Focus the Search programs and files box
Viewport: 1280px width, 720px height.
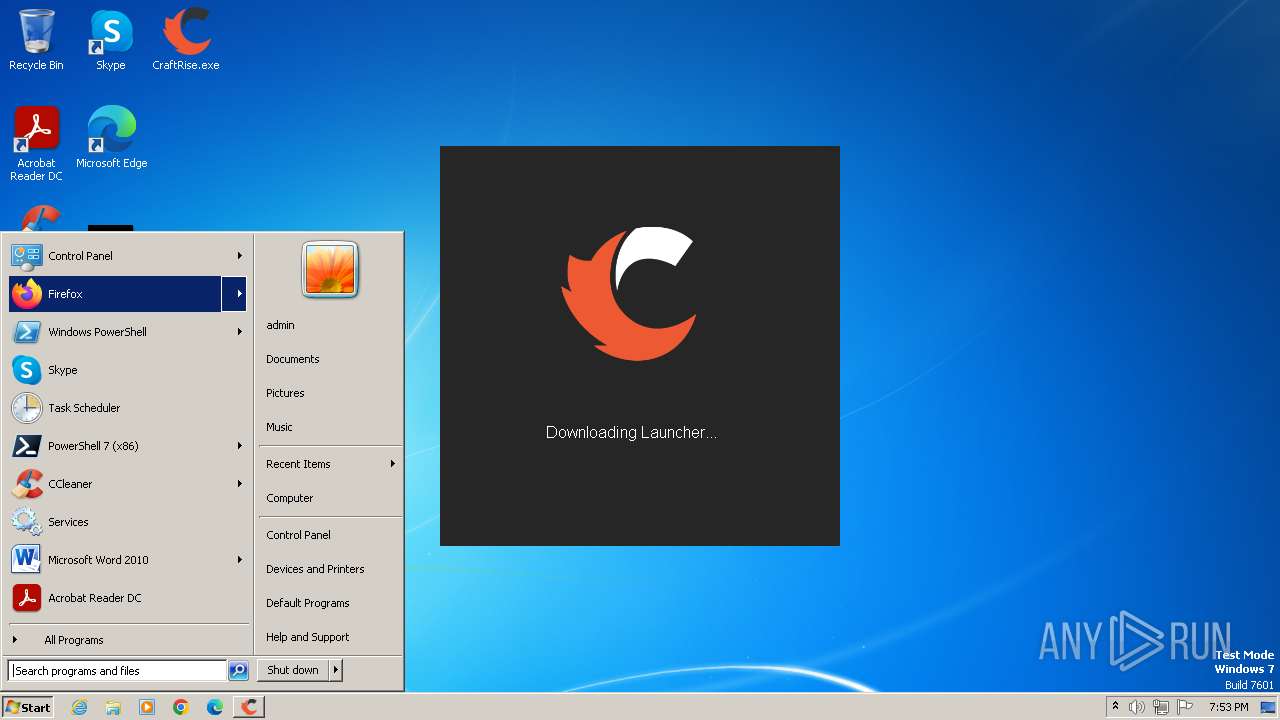(x=117, y=671)
